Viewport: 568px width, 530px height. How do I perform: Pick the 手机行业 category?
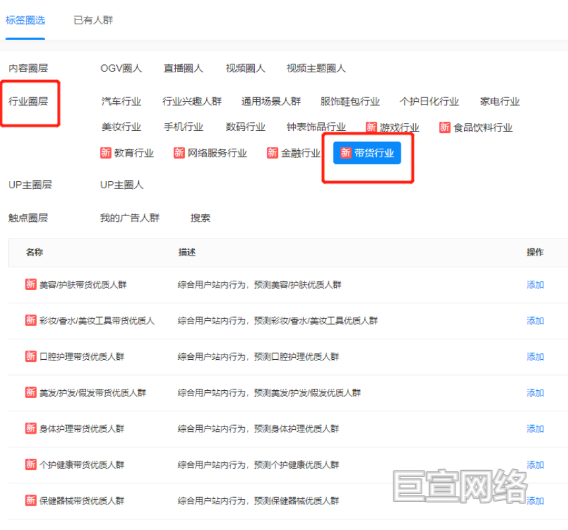[x=183, y=127]
